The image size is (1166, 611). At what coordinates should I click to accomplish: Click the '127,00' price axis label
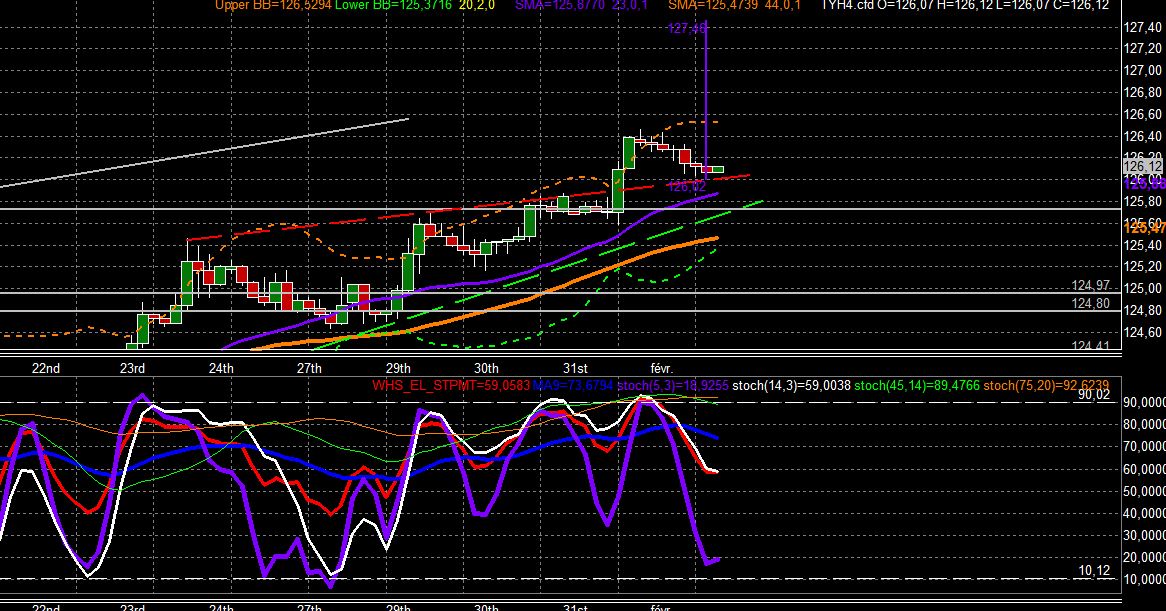pos(1142,71)
